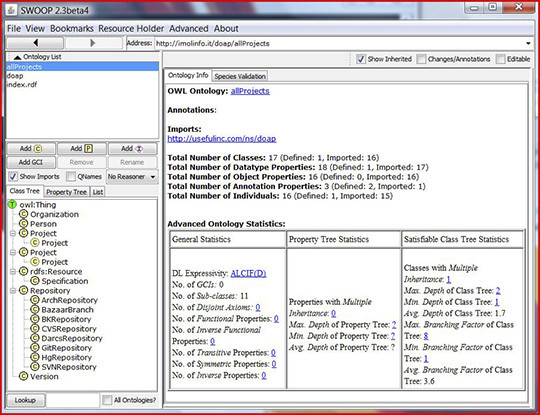Image resolution: width=540 pixels, height=415 pixels.
Task: Select doap in the Ontology List
Action: tap(82, 76)
